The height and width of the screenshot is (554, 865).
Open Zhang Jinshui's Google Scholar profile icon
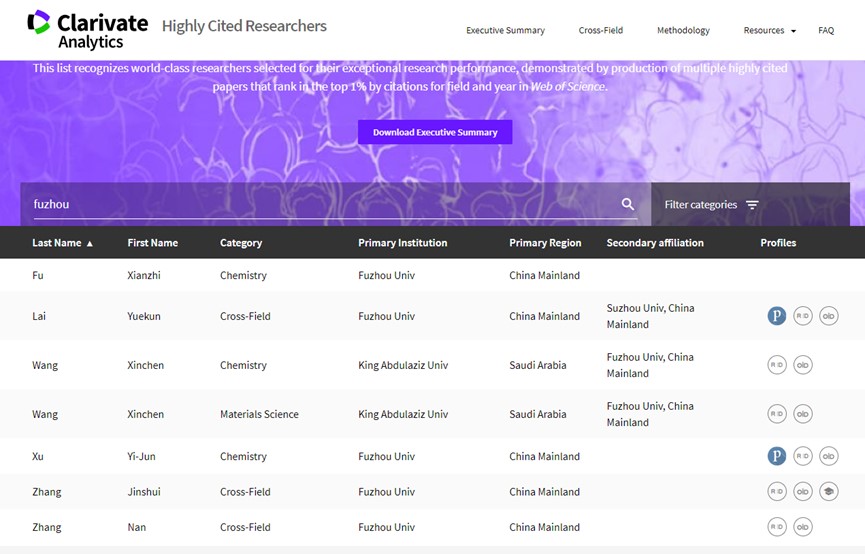click(x=828, y=491)
